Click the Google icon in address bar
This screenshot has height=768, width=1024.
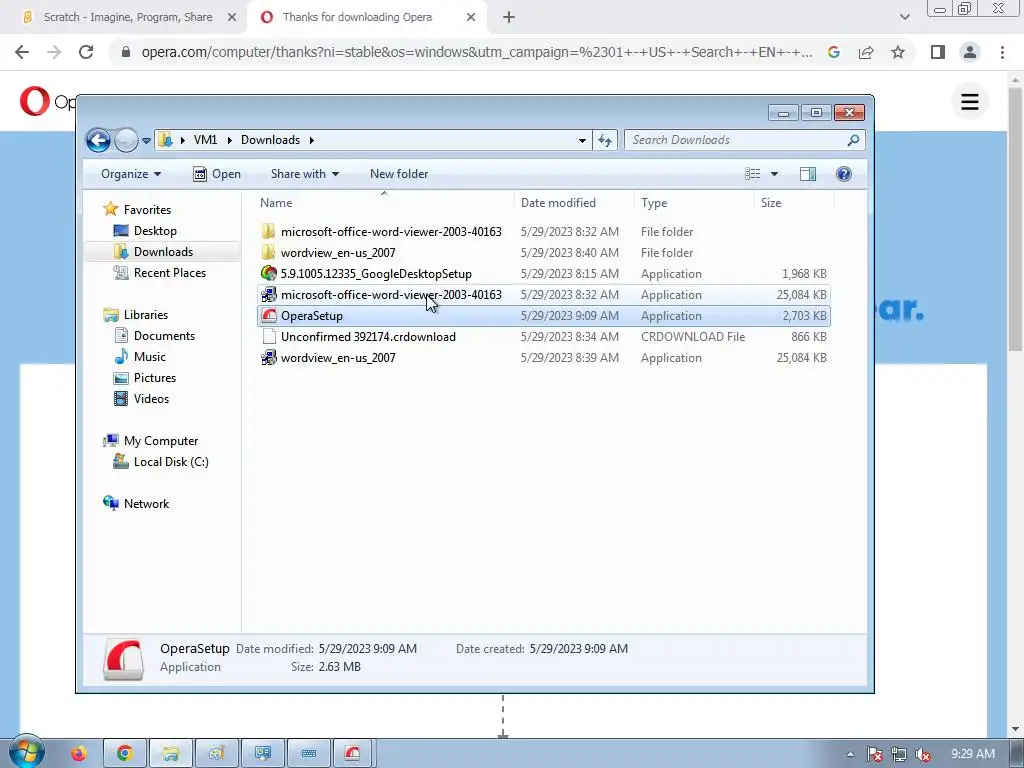pyautogui.click(x=833, y=52)
